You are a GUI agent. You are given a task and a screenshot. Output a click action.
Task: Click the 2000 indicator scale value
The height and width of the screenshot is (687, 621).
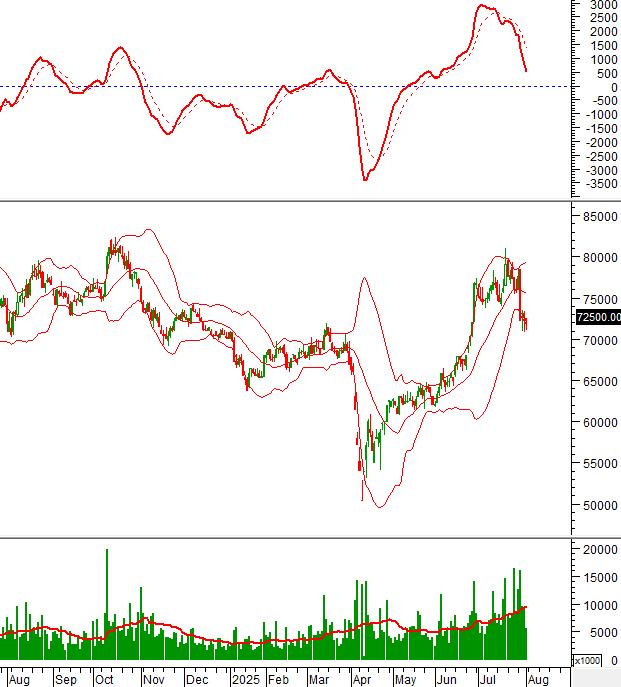603,32
